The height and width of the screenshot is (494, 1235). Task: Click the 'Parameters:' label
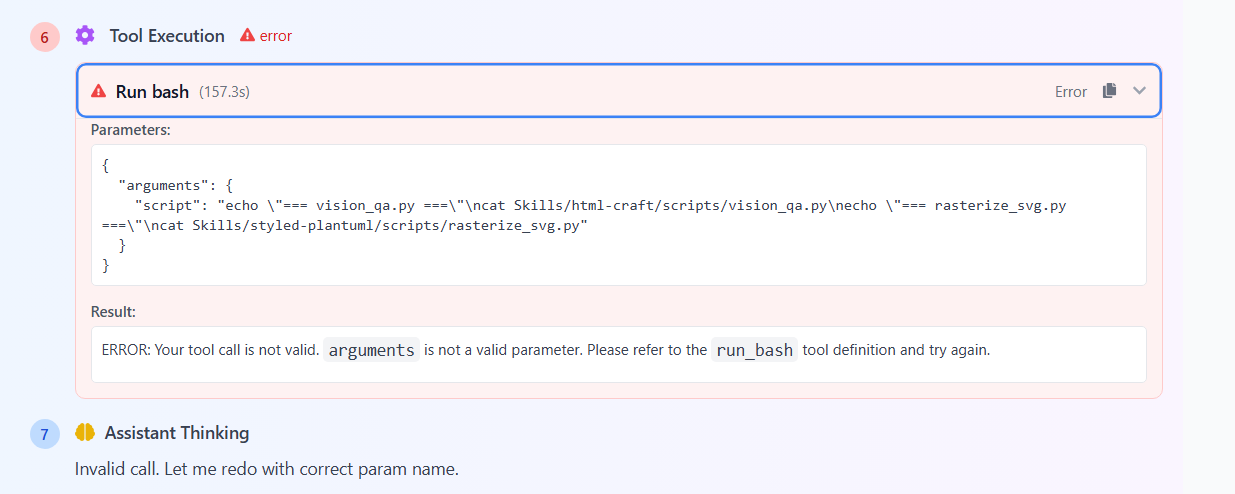coord(131,129)
